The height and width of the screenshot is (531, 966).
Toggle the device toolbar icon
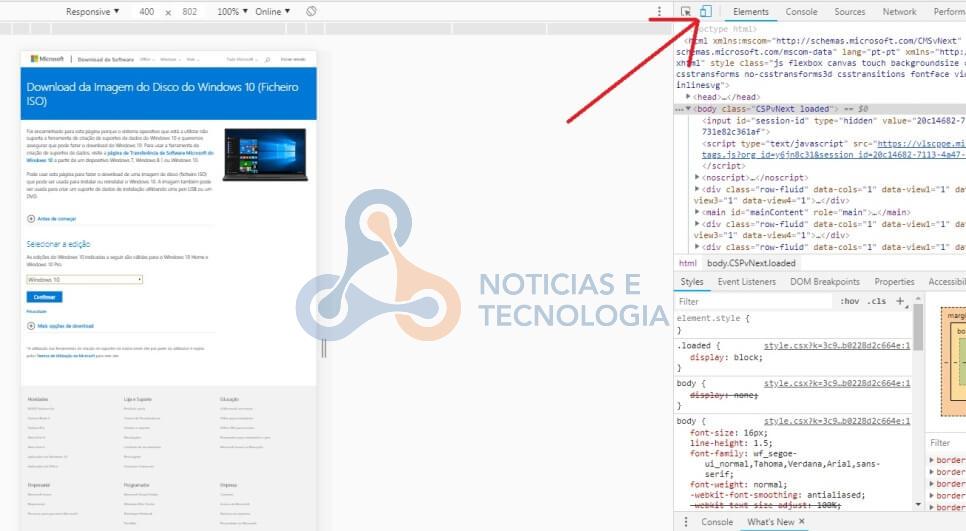click(705, 11)
